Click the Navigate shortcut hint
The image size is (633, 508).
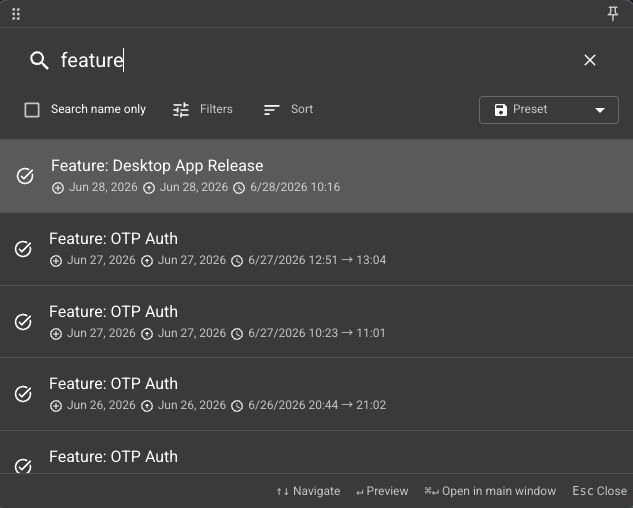pos(308,491)
